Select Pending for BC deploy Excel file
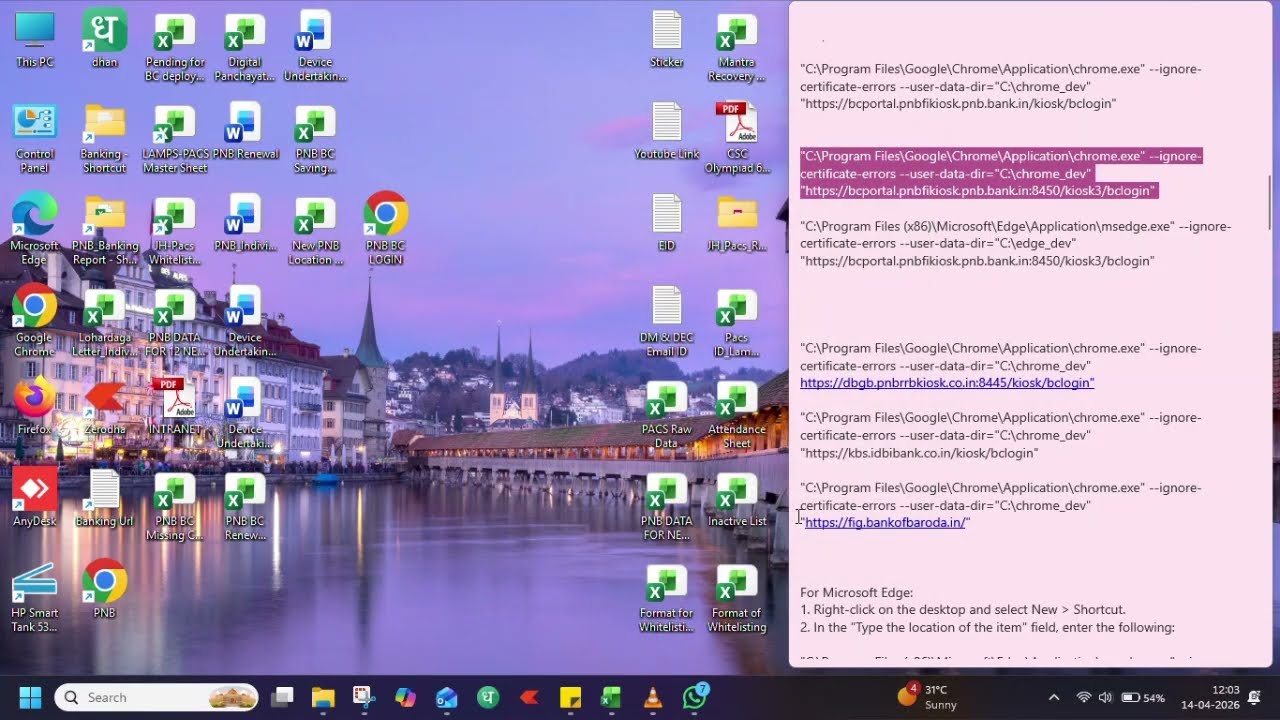Image resolution: width=1280 pixels, height=720 pixels. (174, 47)
